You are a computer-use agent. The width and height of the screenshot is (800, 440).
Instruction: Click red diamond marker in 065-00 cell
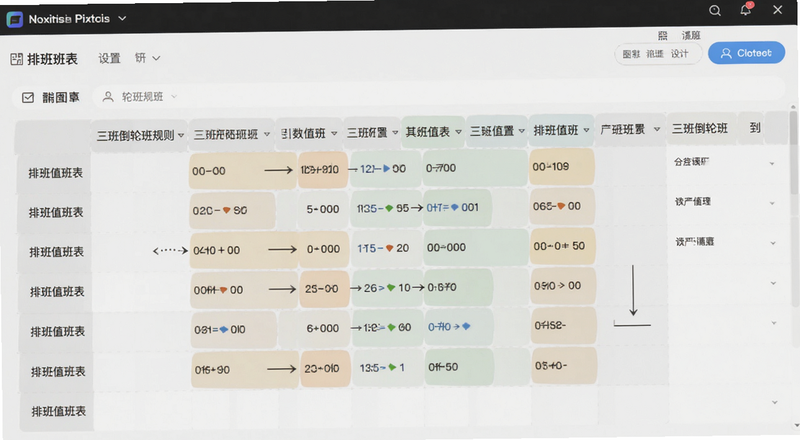[x=561, y=206]
